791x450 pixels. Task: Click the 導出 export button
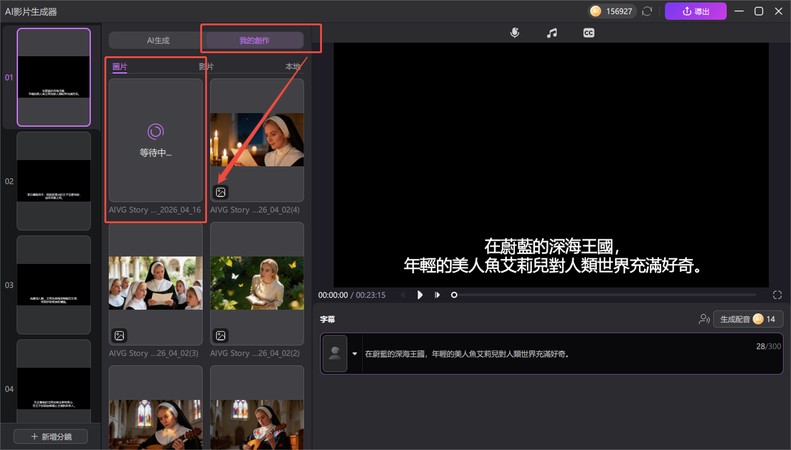tap(696, 11)
